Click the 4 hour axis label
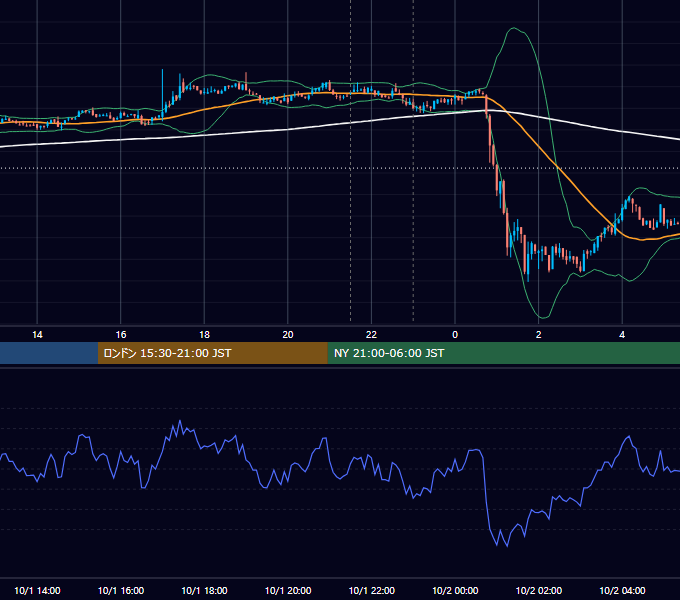Screen dimensions: 680x600 point(622,335)
